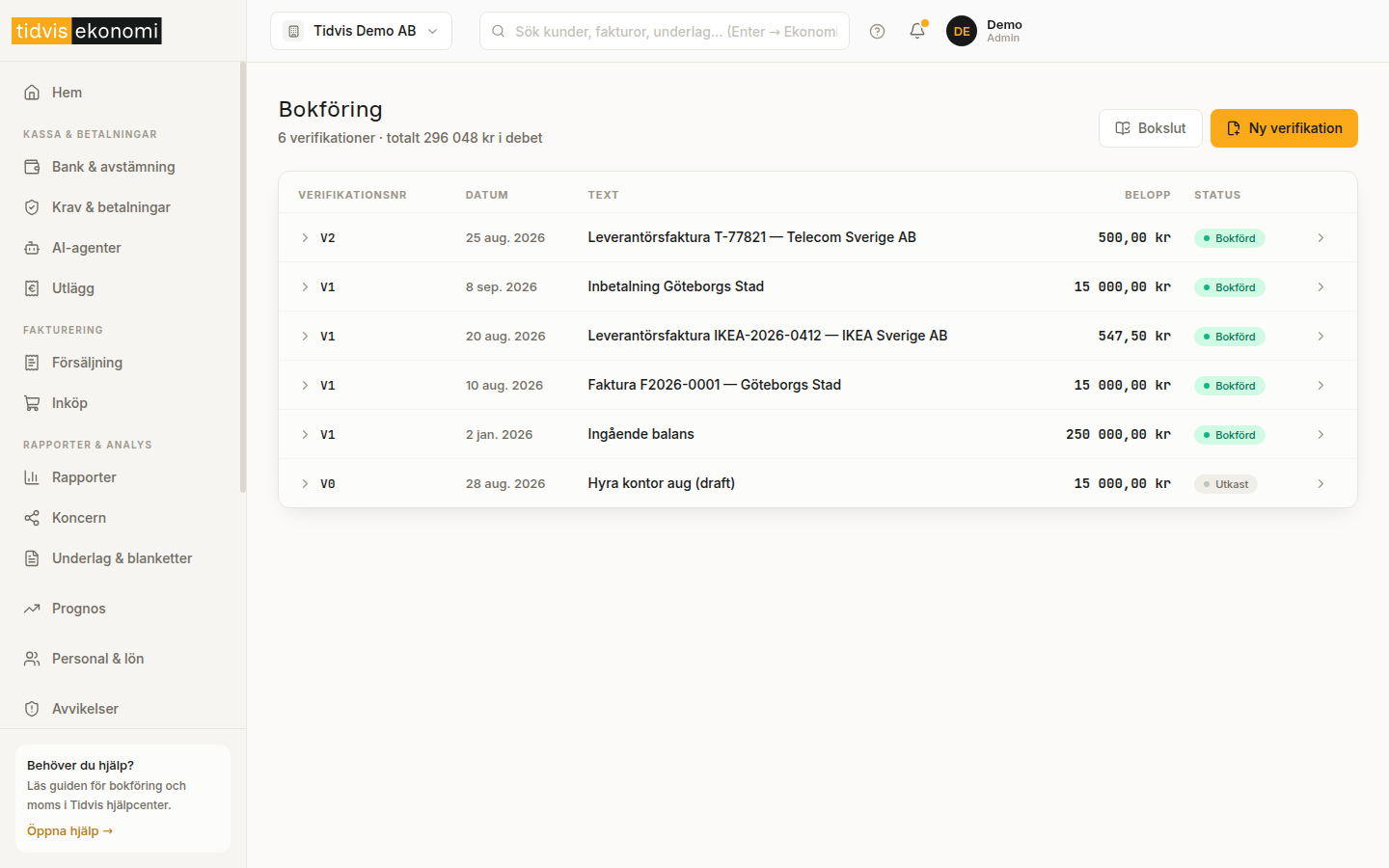Create a new verification with Ny verifikation
Screen dimensions: 1389x868
pyautogui.click(x=1284, y=128)
